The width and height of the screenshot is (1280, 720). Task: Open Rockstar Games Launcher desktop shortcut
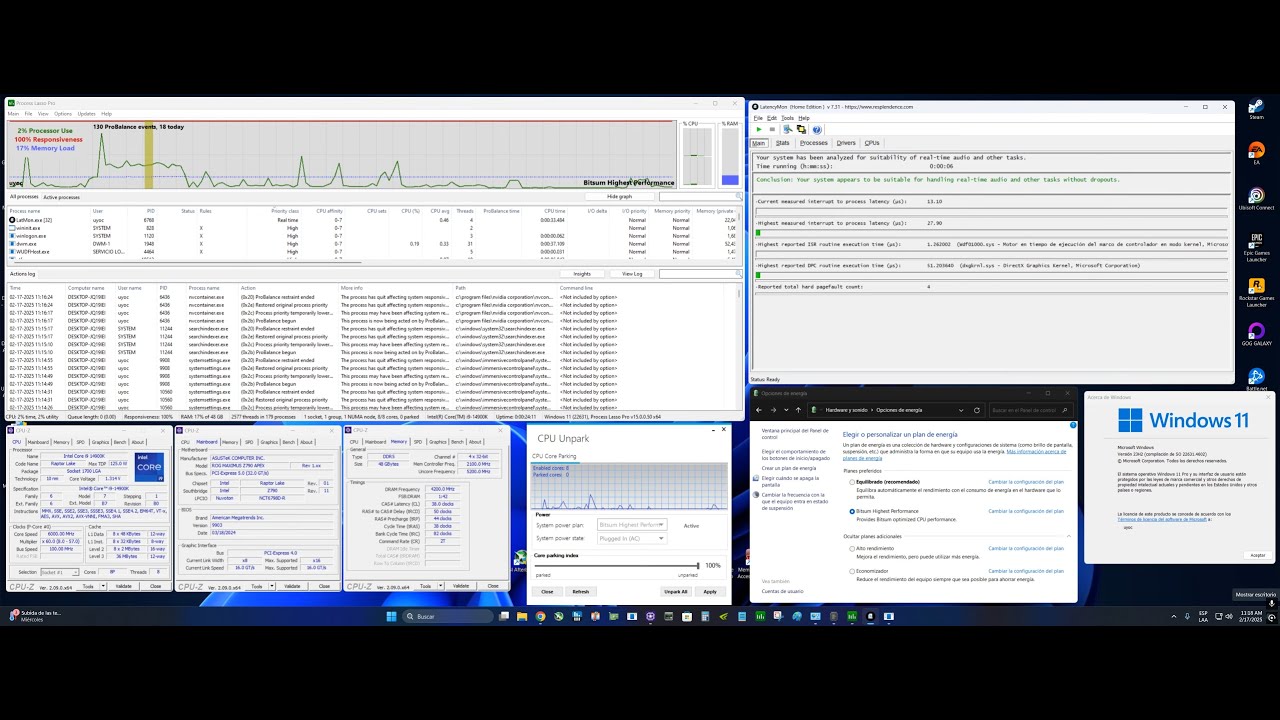point(1256,294)
